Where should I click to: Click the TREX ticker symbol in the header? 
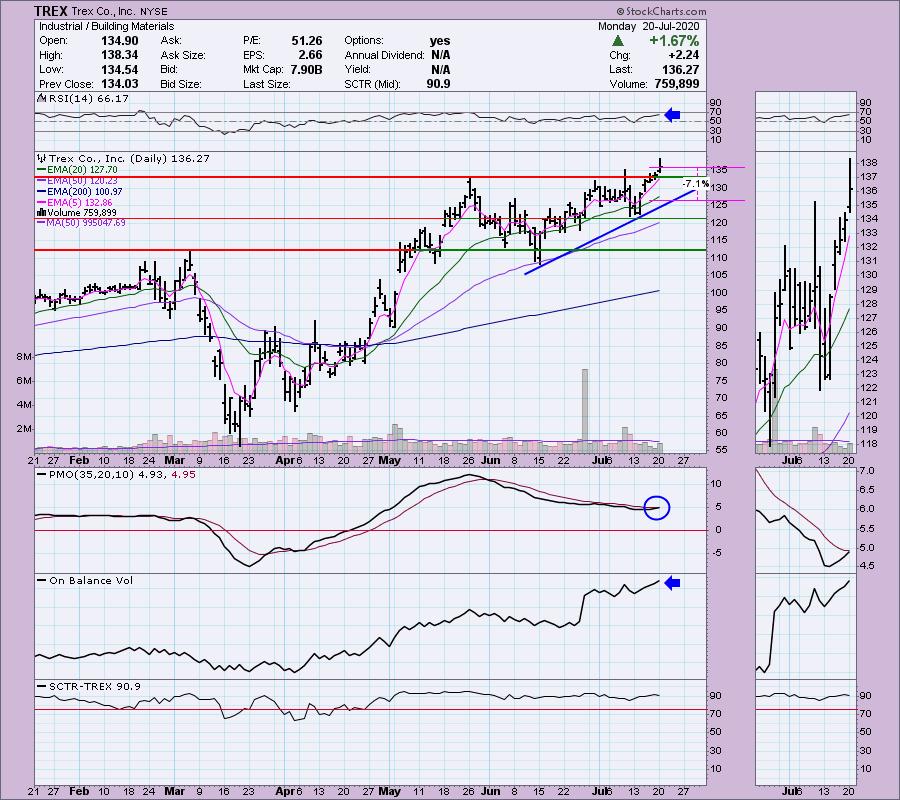tap(51, 11)
